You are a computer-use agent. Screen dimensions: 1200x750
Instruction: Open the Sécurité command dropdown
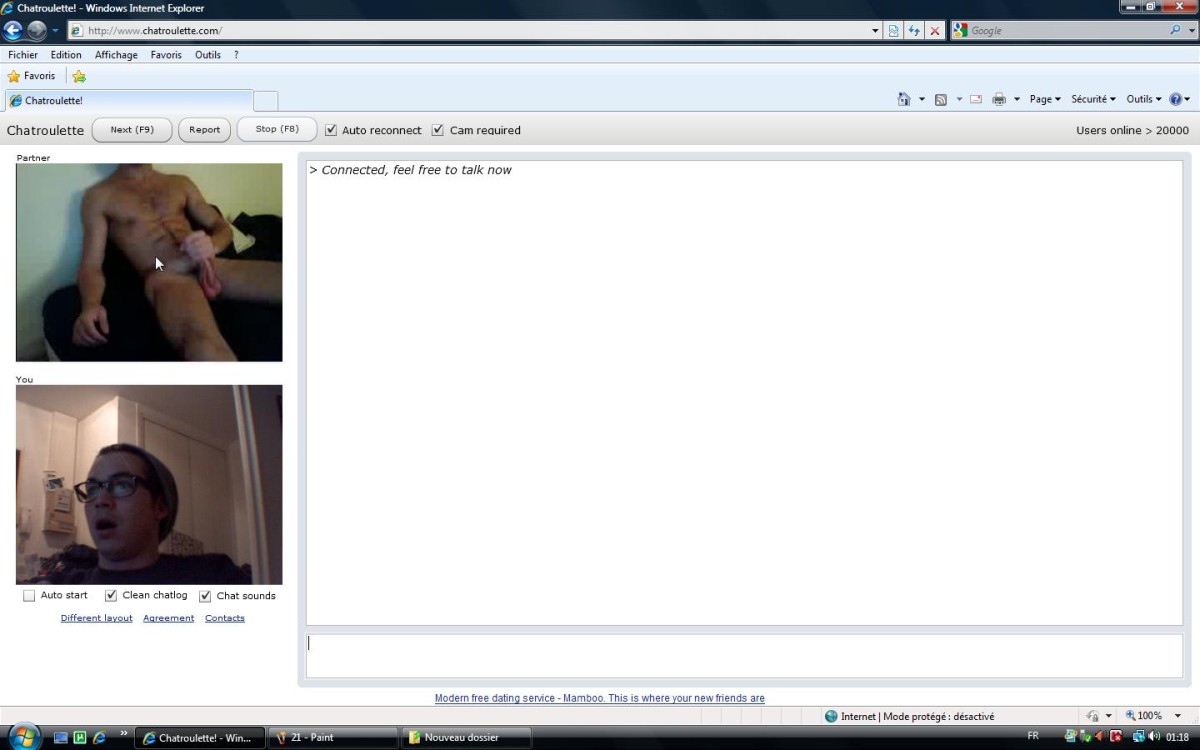point(1093,99)
